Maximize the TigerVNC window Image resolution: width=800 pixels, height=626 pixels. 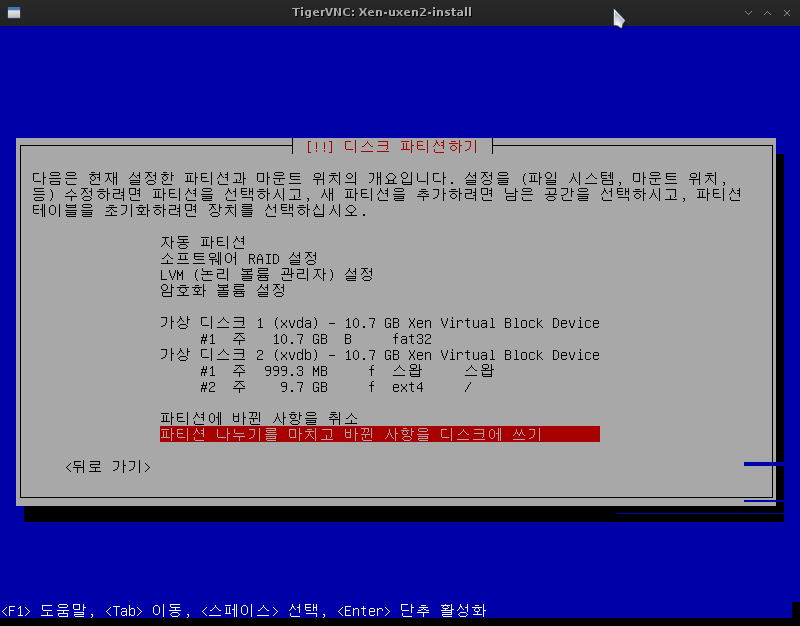(x=767, y=13)
